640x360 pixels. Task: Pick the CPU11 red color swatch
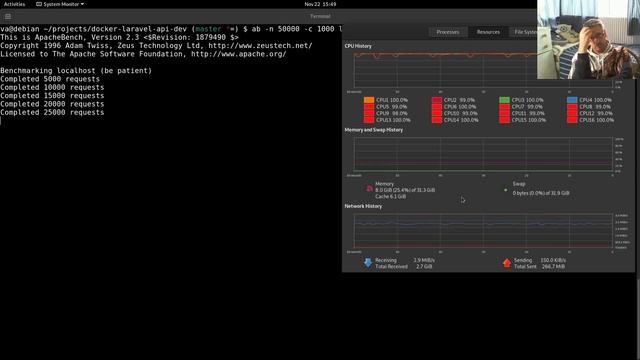(x=504, y=113)
